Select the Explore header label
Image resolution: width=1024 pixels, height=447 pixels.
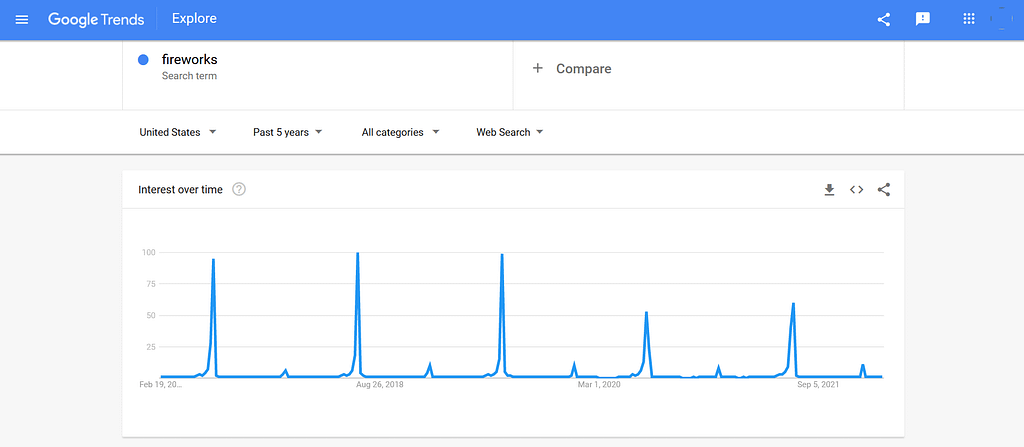[x=194, y=19]
